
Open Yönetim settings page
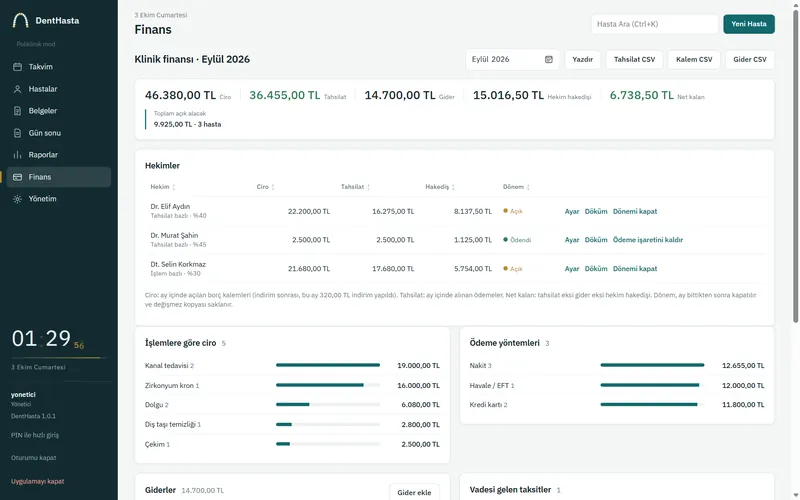point(59,199)
